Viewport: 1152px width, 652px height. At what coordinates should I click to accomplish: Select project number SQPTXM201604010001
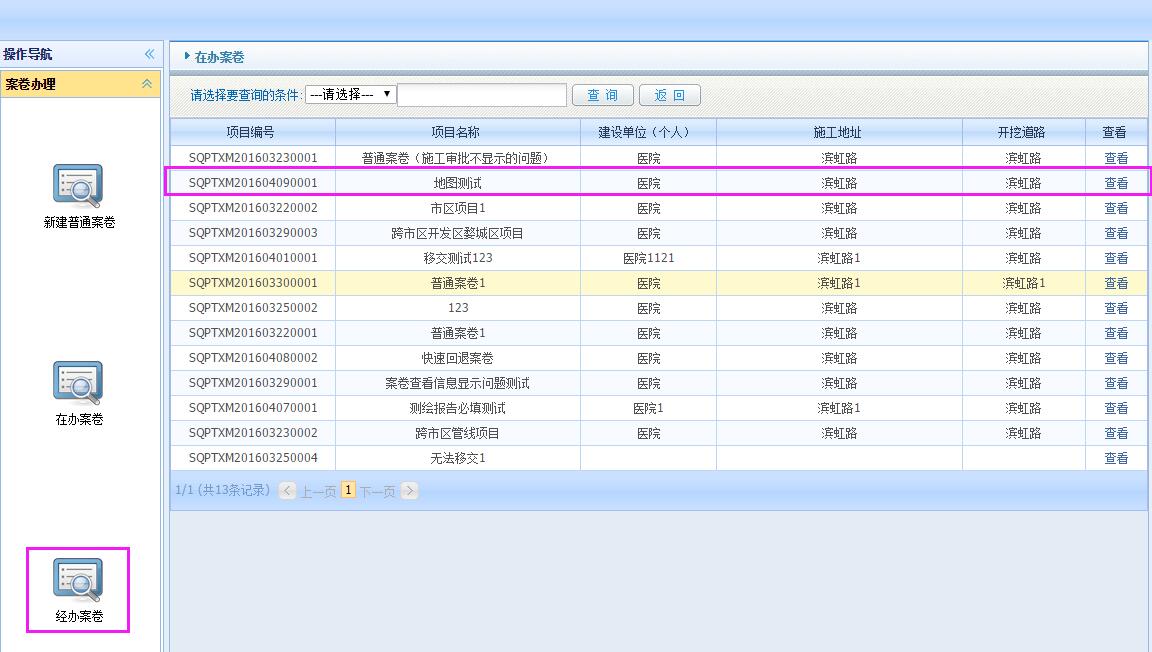[253, 258]
